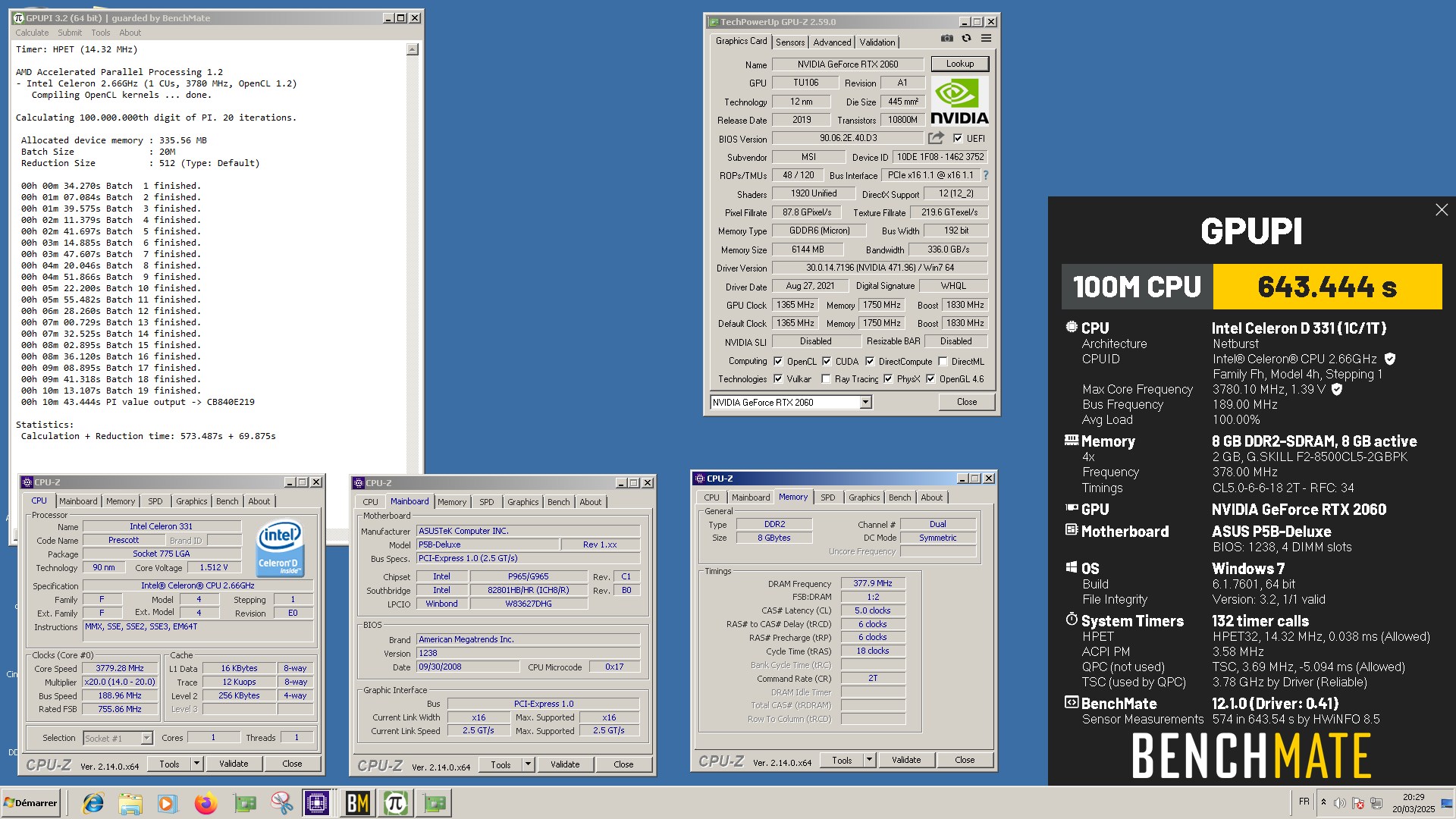The width and height of the screenshot is (1456, 819).
Task: Click the Core Speed value 3779.28 MHz
Action: pos(120,669)
